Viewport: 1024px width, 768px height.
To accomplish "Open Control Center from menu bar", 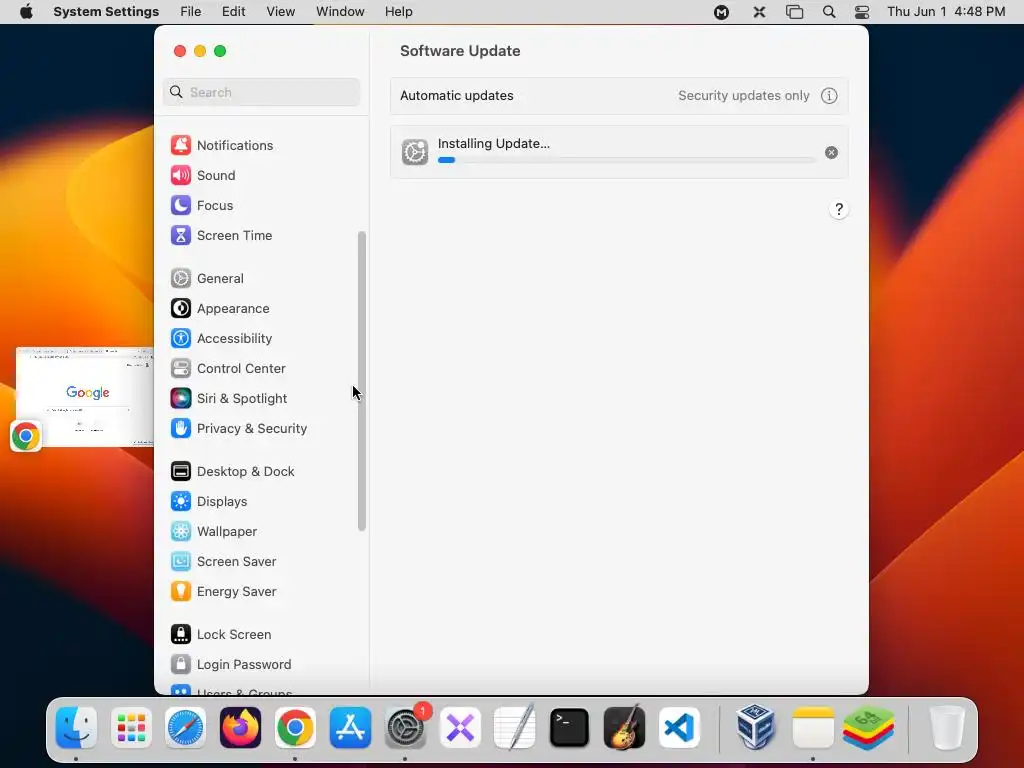I will [x=862, y=12].
